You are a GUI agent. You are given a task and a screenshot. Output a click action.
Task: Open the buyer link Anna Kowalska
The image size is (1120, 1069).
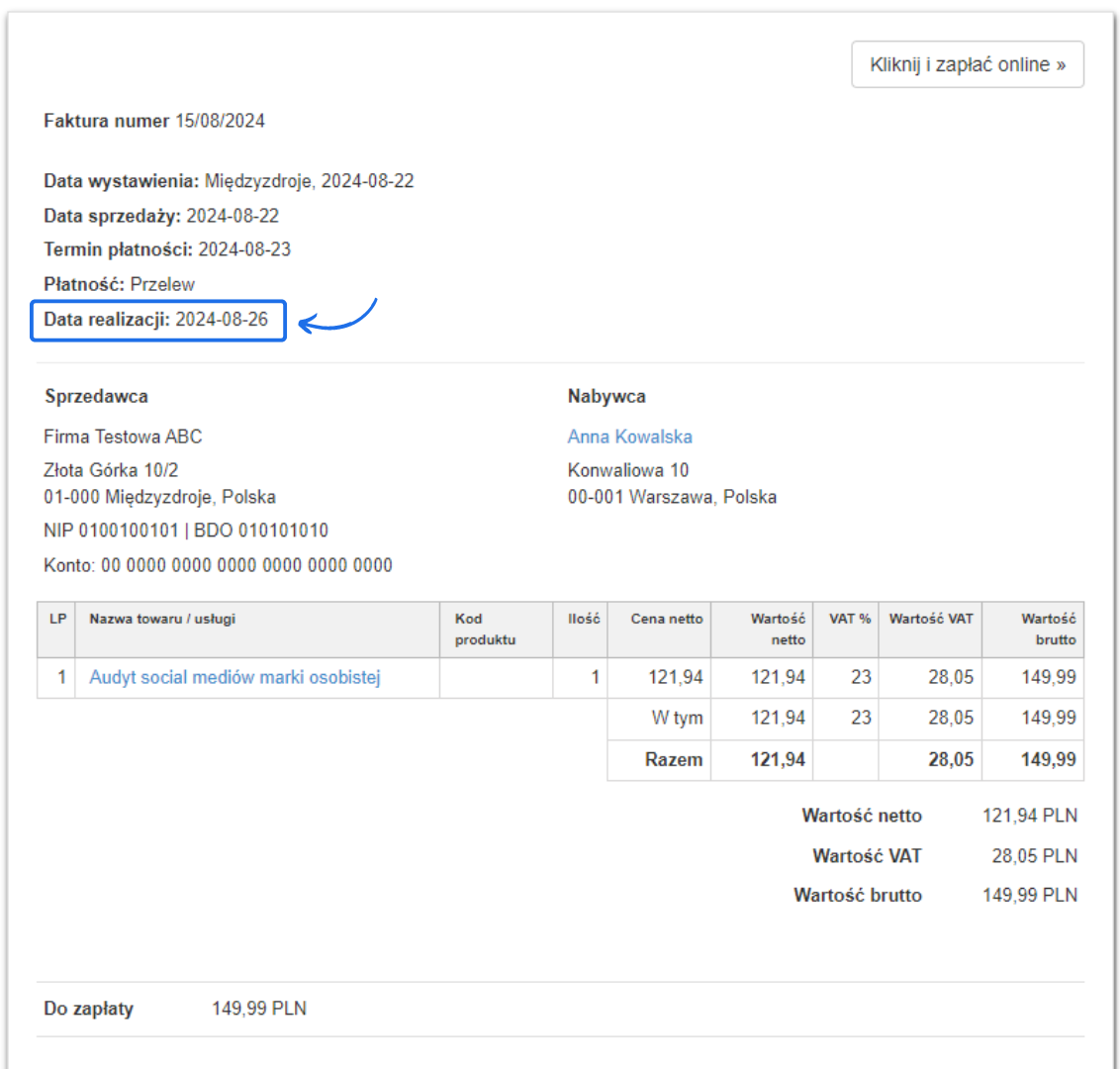(x=629, y=437)
